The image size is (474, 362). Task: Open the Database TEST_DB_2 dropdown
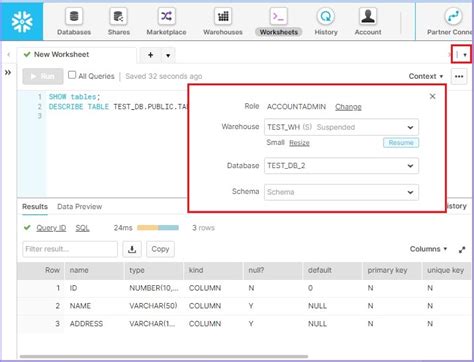tap(341, 166)
